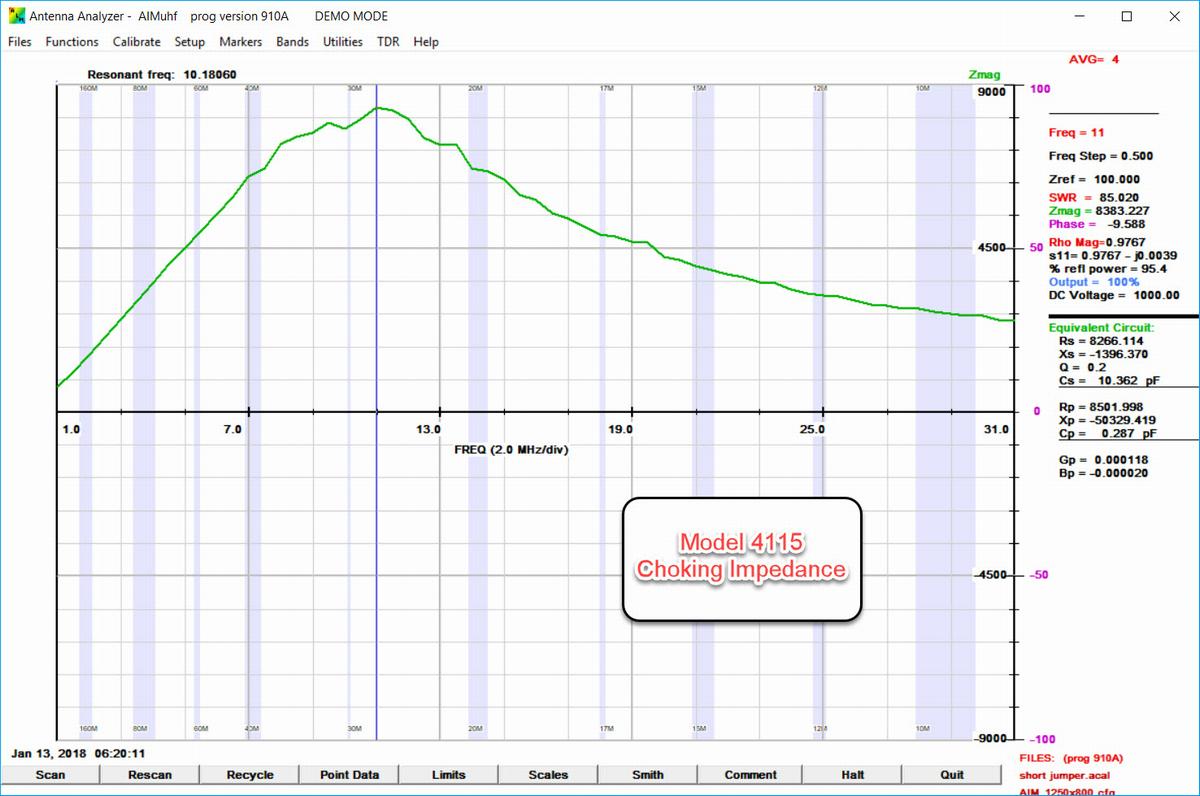1200x796 pixels.
Task: Open the TDR menu
Action: [387, 42]
